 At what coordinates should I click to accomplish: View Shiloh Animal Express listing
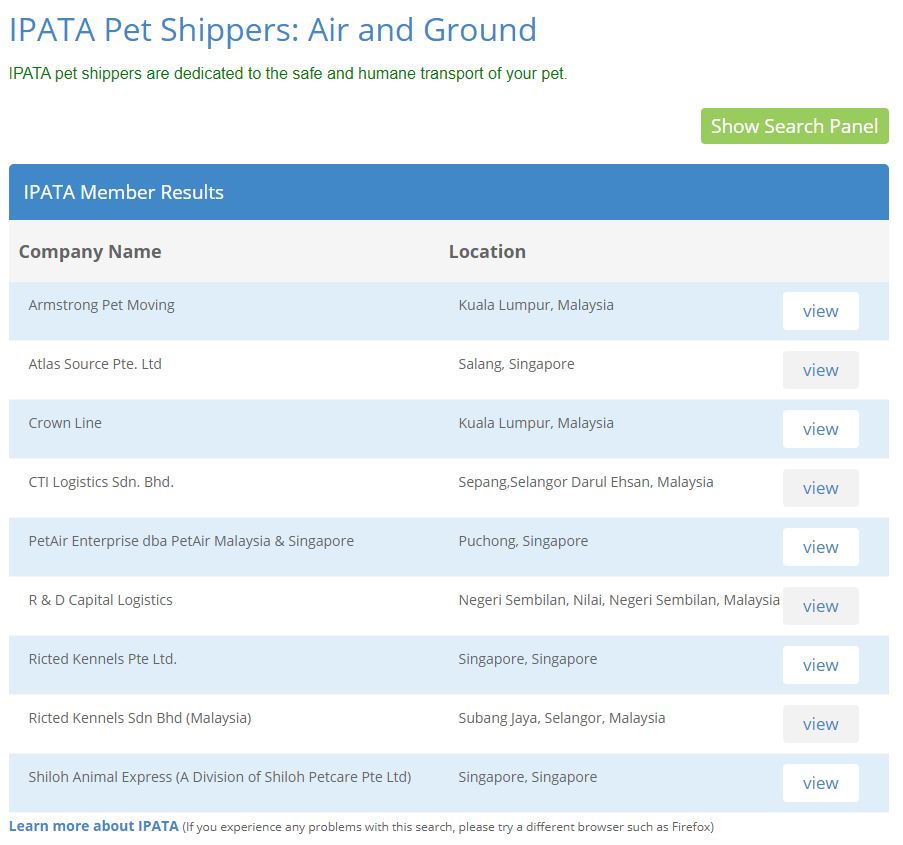pos(820,783)
